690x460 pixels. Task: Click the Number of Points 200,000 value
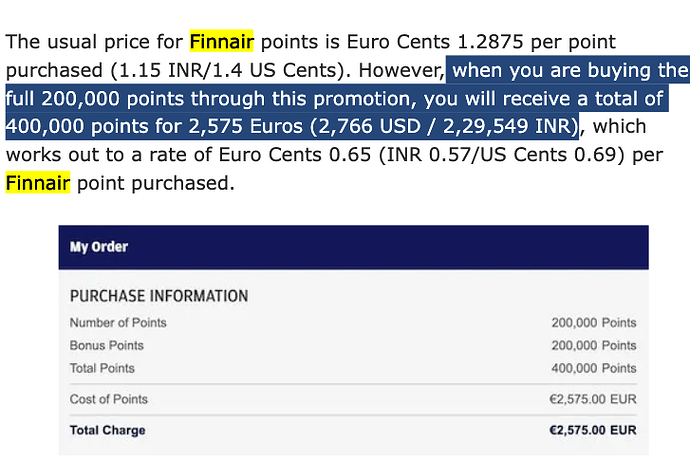pos(594,323)
